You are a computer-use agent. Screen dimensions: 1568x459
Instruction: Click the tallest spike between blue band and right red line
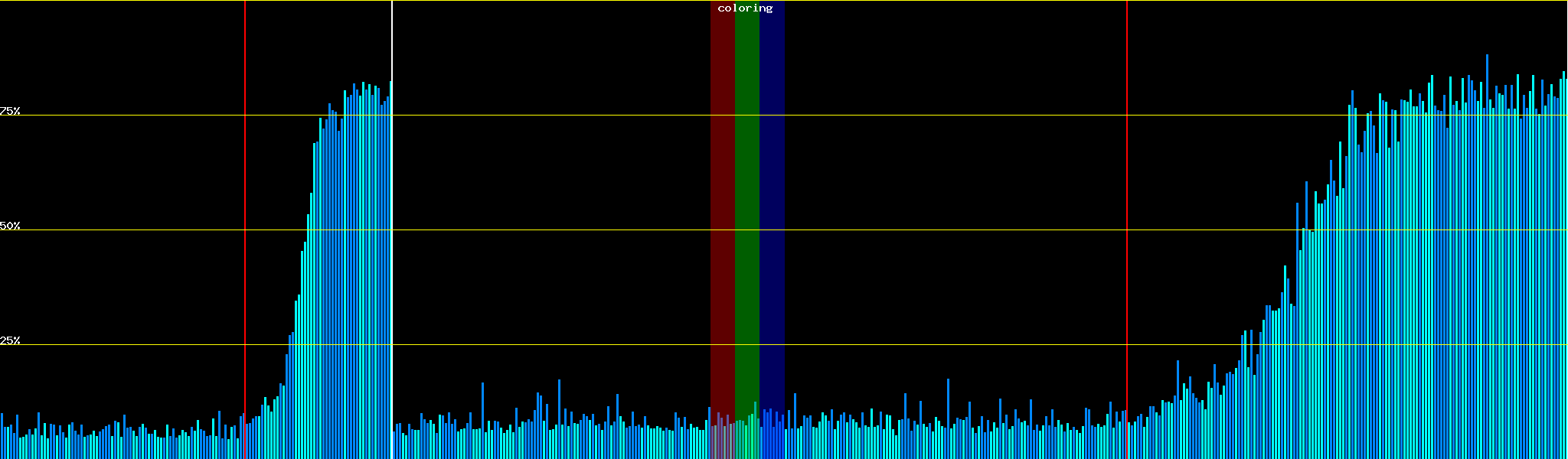pyautogui.click(x=948, y=413)
